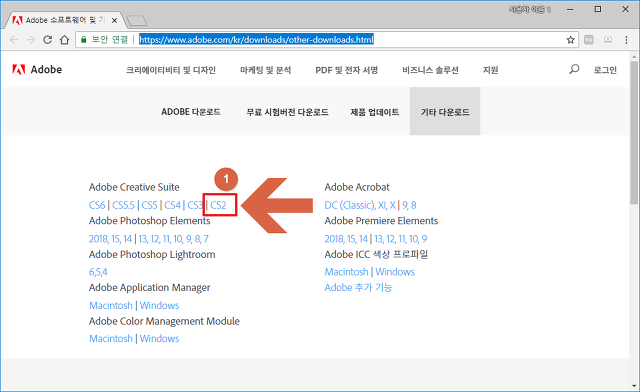Screen dimensions: 640x392
Task: Open the PDF 및 전자 서명 menu
Action: [347, 70]
